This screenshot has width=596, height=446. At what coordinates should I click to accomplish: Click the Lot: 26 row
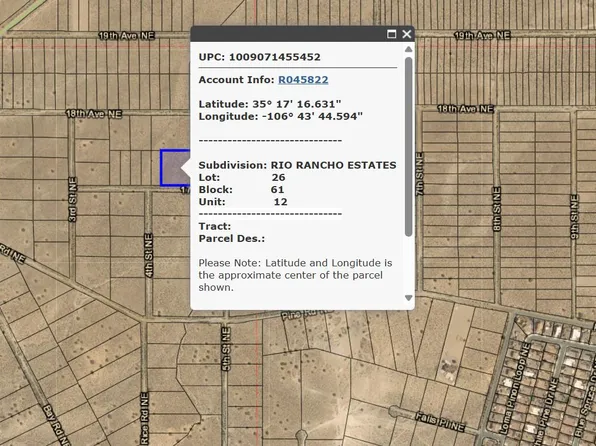coord(242,178)
